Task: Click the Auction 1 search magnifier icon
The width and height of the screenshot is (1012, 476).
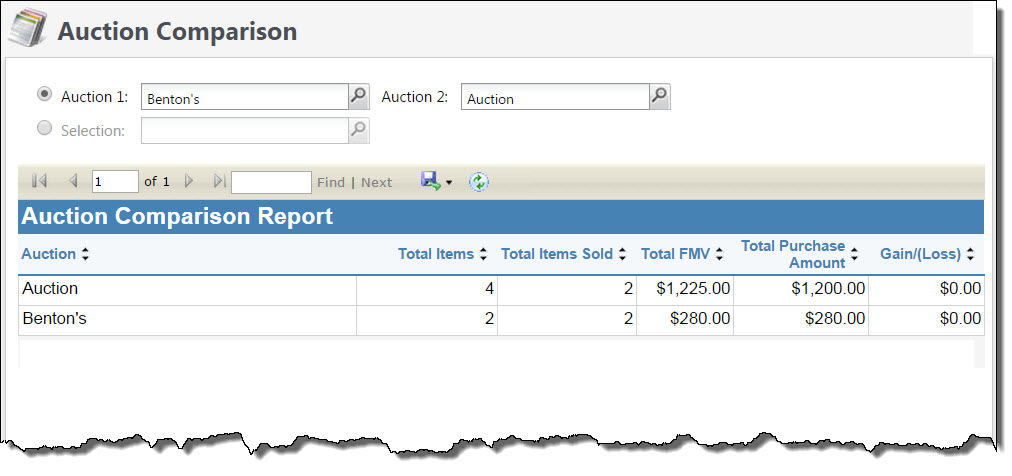Action: point(358,96)
